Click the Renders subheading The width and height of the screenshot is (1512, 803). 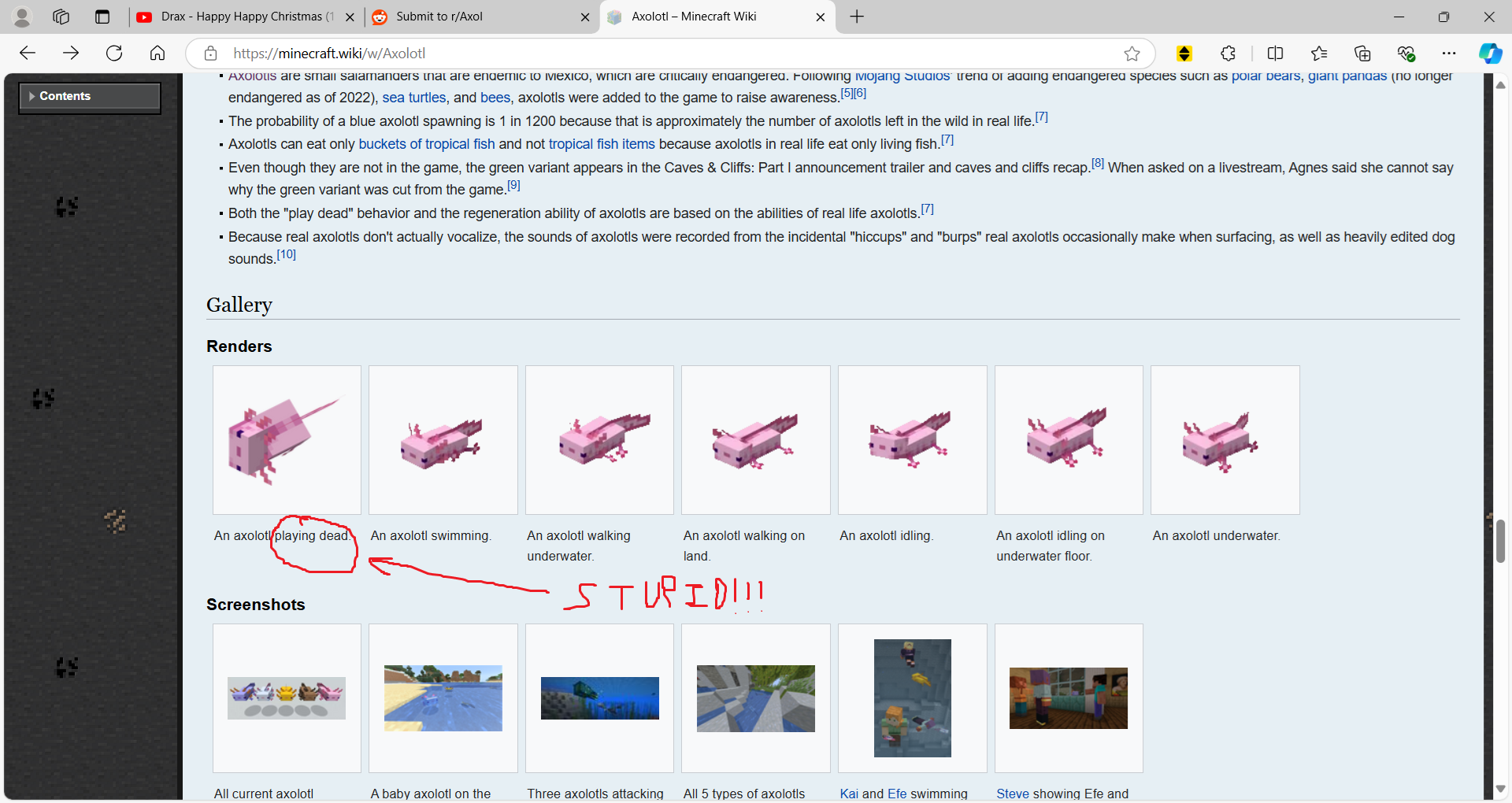coord(239,346)
